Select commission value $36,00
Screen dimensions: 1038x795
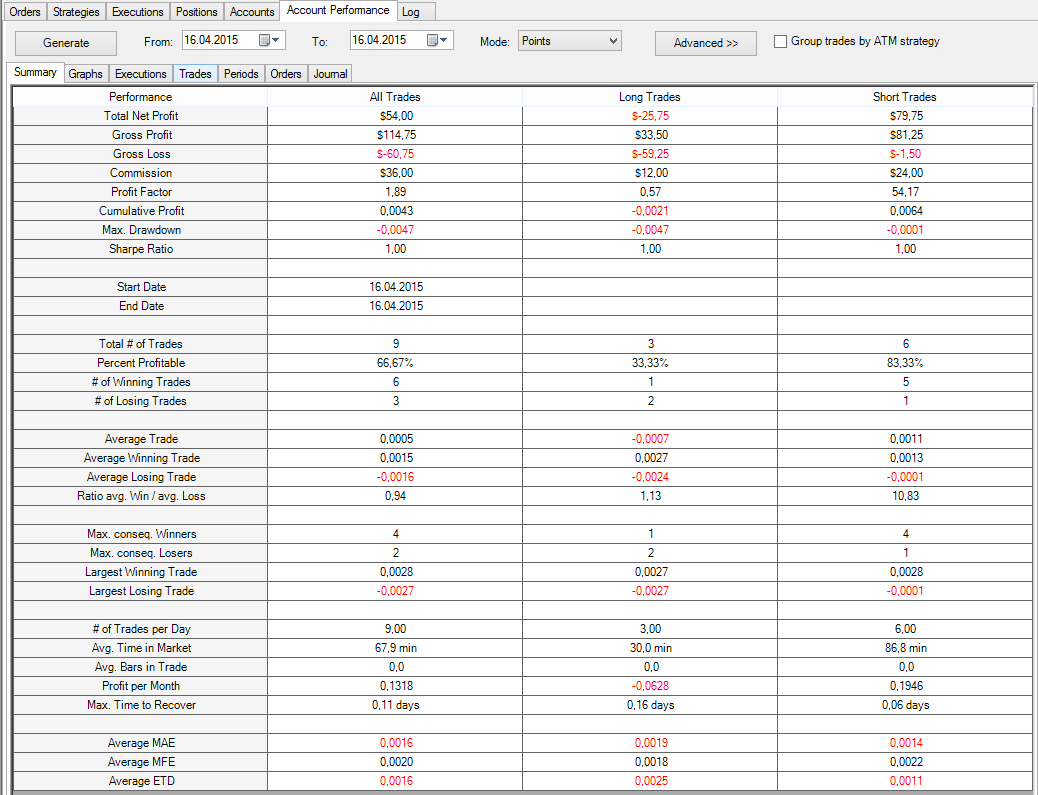[397, 173]
